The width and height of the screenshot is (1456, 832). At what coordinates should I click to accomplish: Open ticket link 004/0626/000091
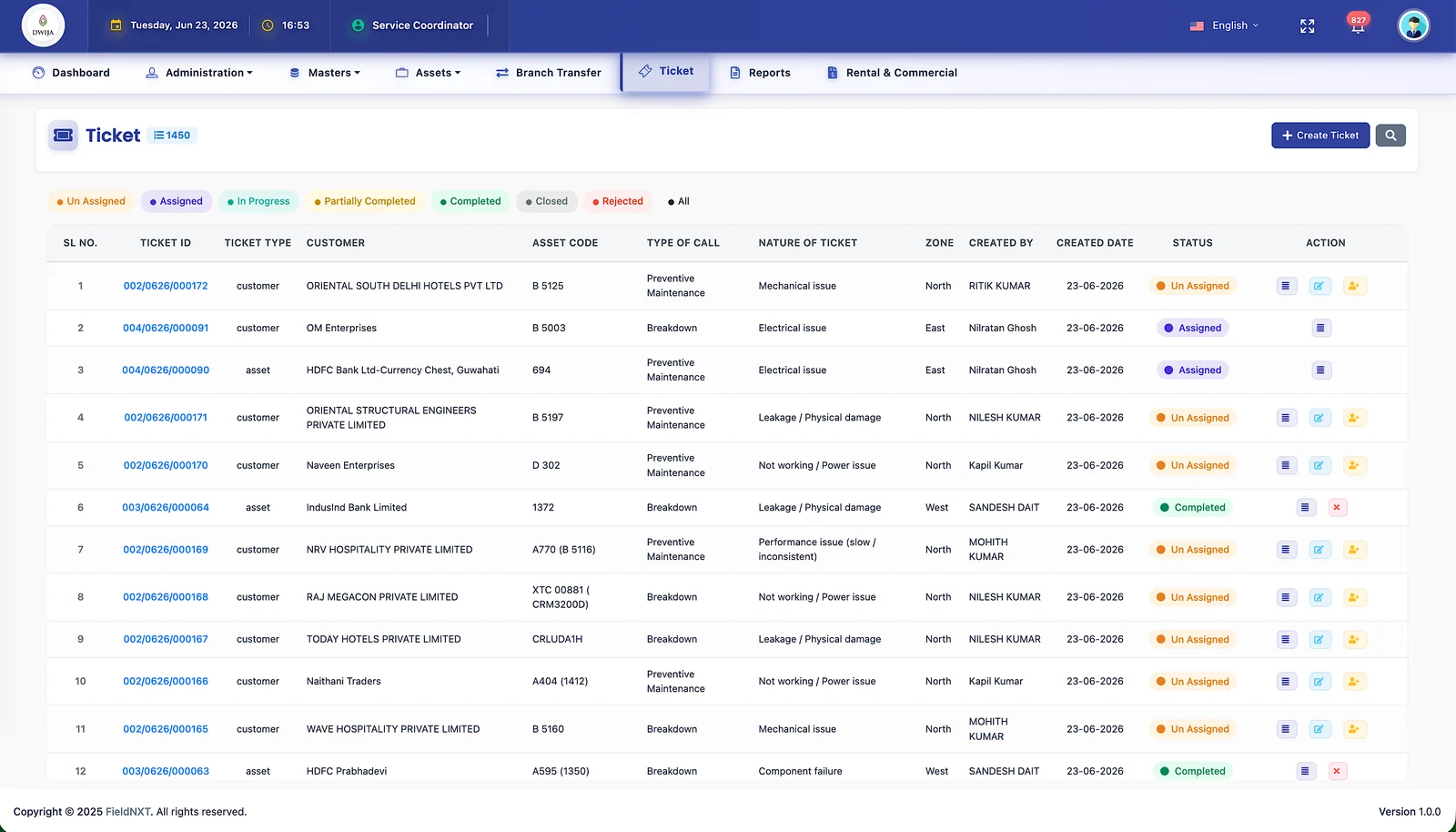[166, 328]
